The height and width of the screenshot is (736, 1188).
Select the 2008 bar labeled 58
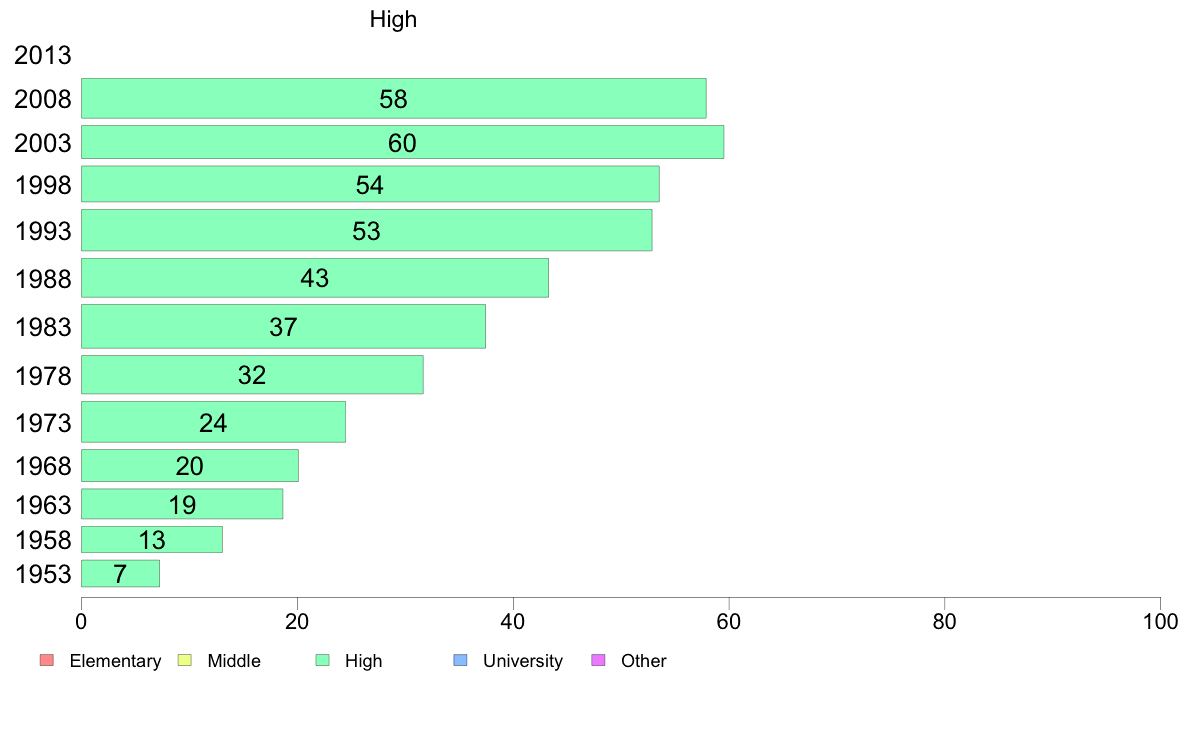393,99
